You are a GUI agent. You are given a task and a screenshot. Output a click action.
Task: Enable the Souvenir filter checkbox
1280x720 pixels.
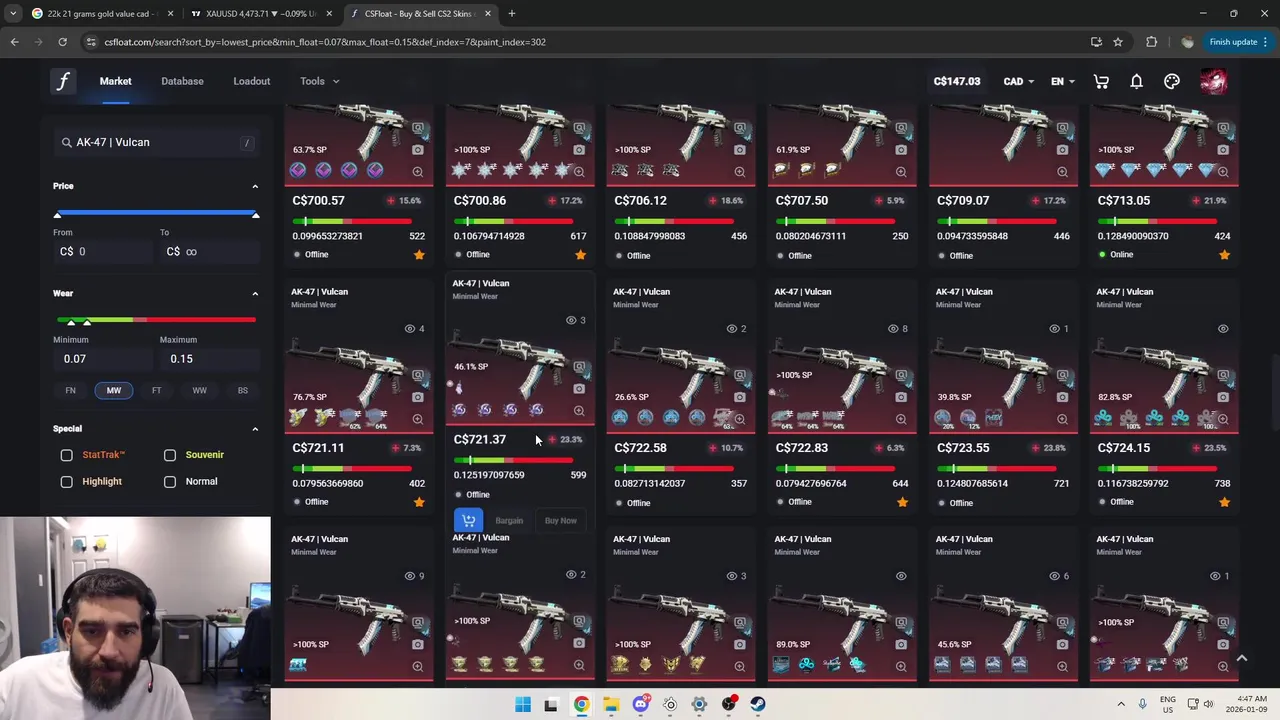click(x=170, y=455)
